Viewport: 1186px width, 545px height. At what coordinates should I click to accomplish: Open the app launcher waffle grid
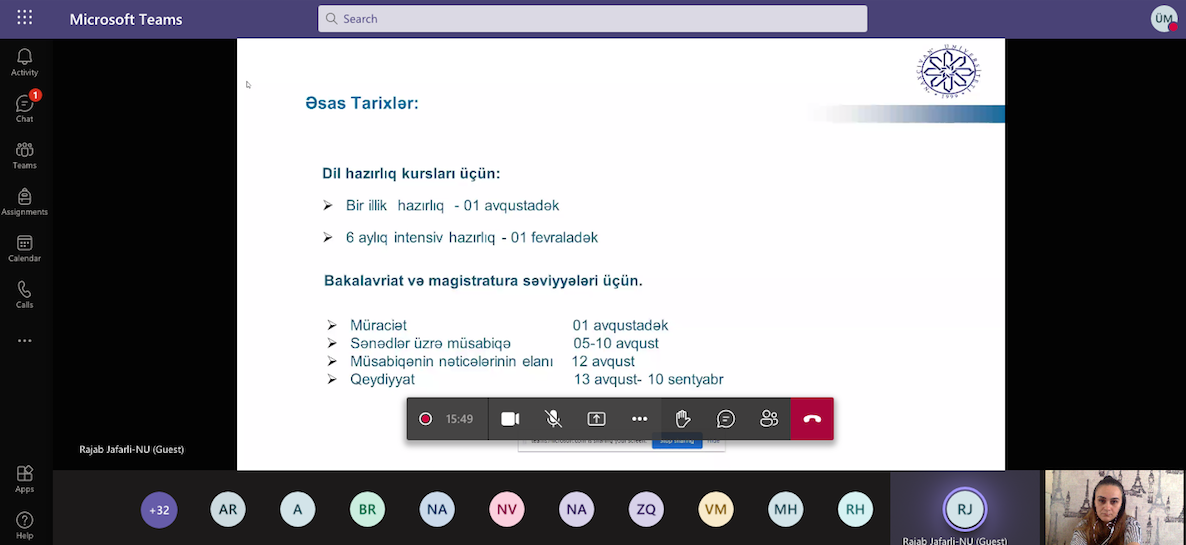point(24,18)
